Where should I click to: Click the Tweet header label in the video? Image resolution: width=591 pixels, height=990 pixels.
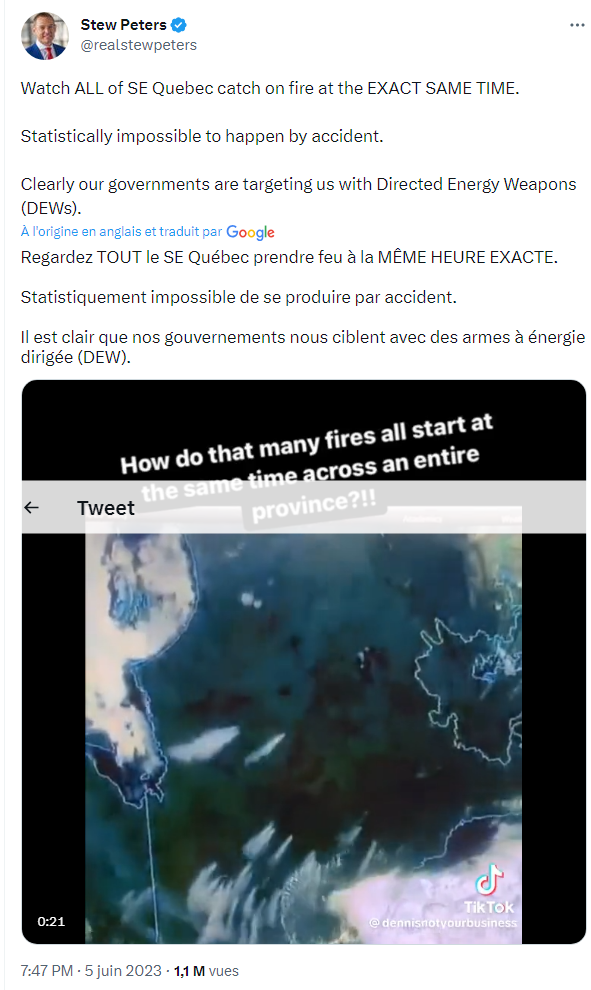point(105,508)
